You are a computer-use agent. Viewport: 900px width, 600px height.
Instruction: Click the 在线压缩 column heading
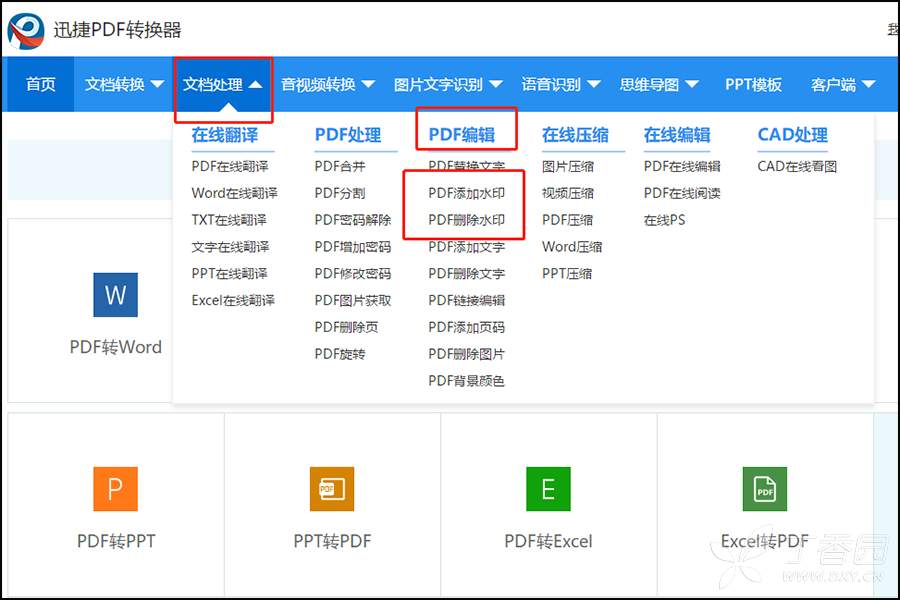tap(575, 135)
